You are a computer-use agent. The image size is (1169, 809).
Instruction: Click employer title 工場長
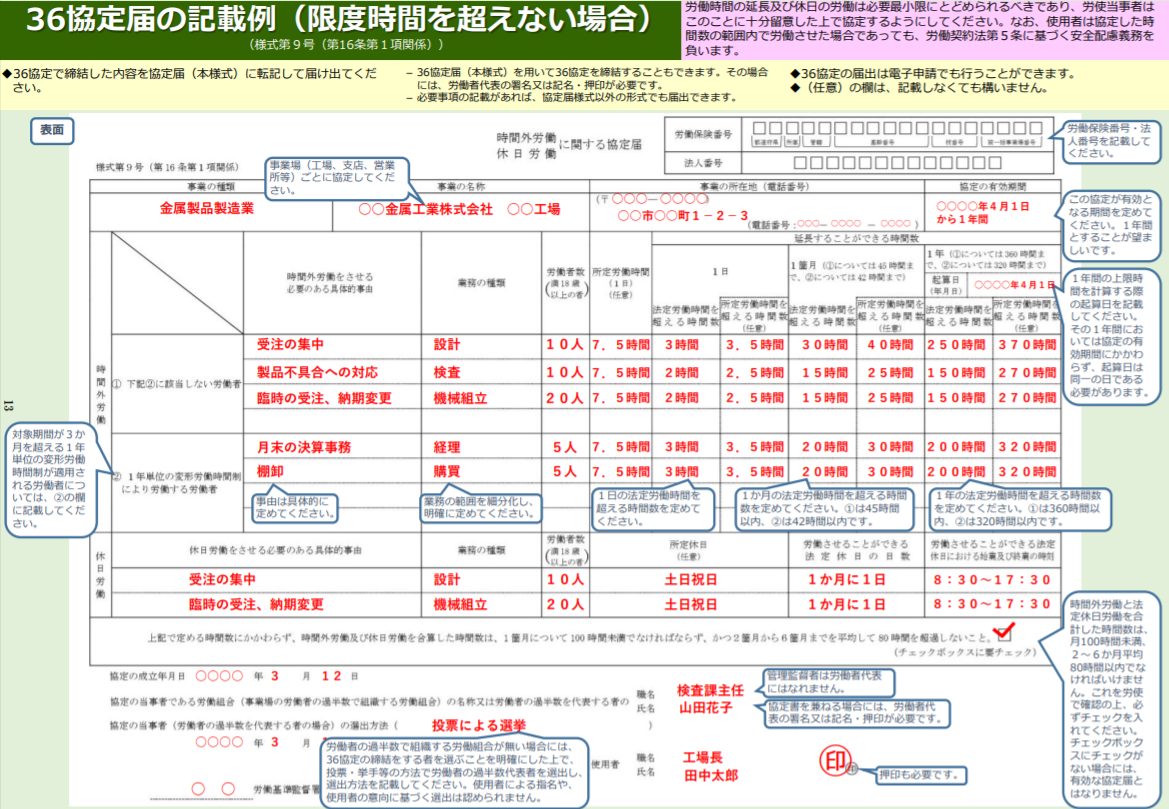point(702,758)
